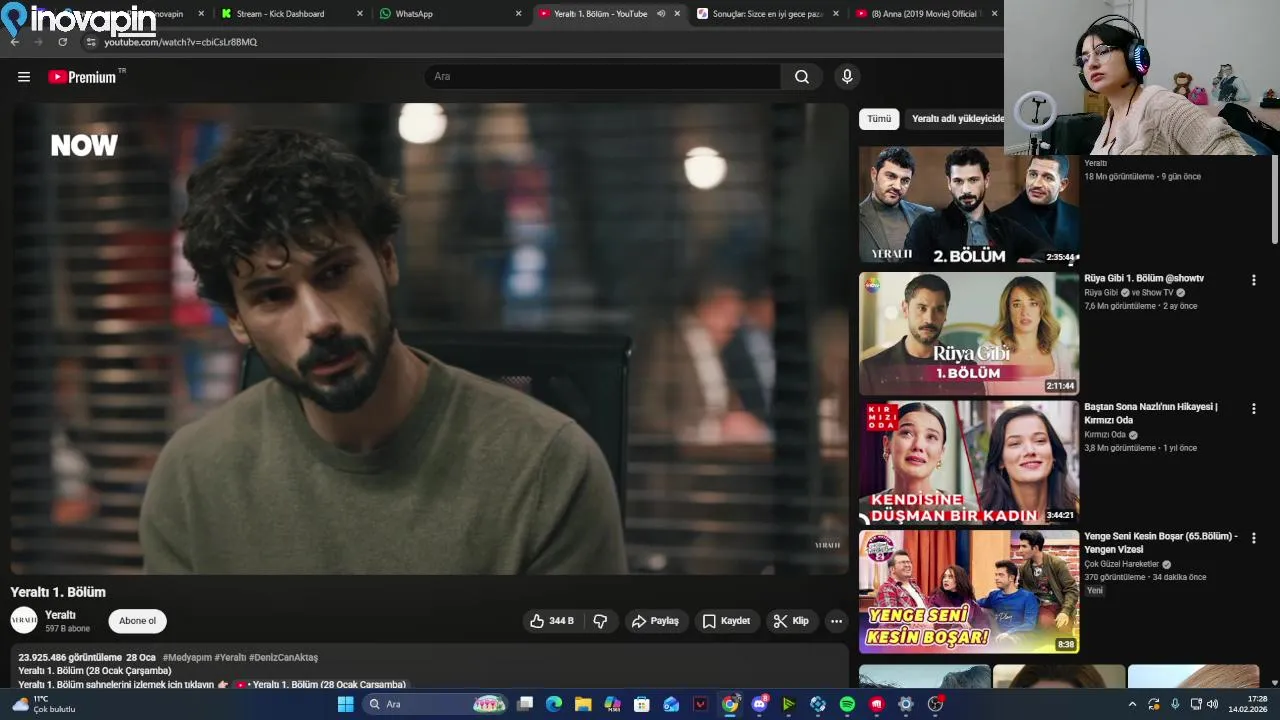Open Rüya Gibi 1. Bölüm thumbnail
Image resolution: width=1280 pixels, height=720 pixels.
click(969, 334)
